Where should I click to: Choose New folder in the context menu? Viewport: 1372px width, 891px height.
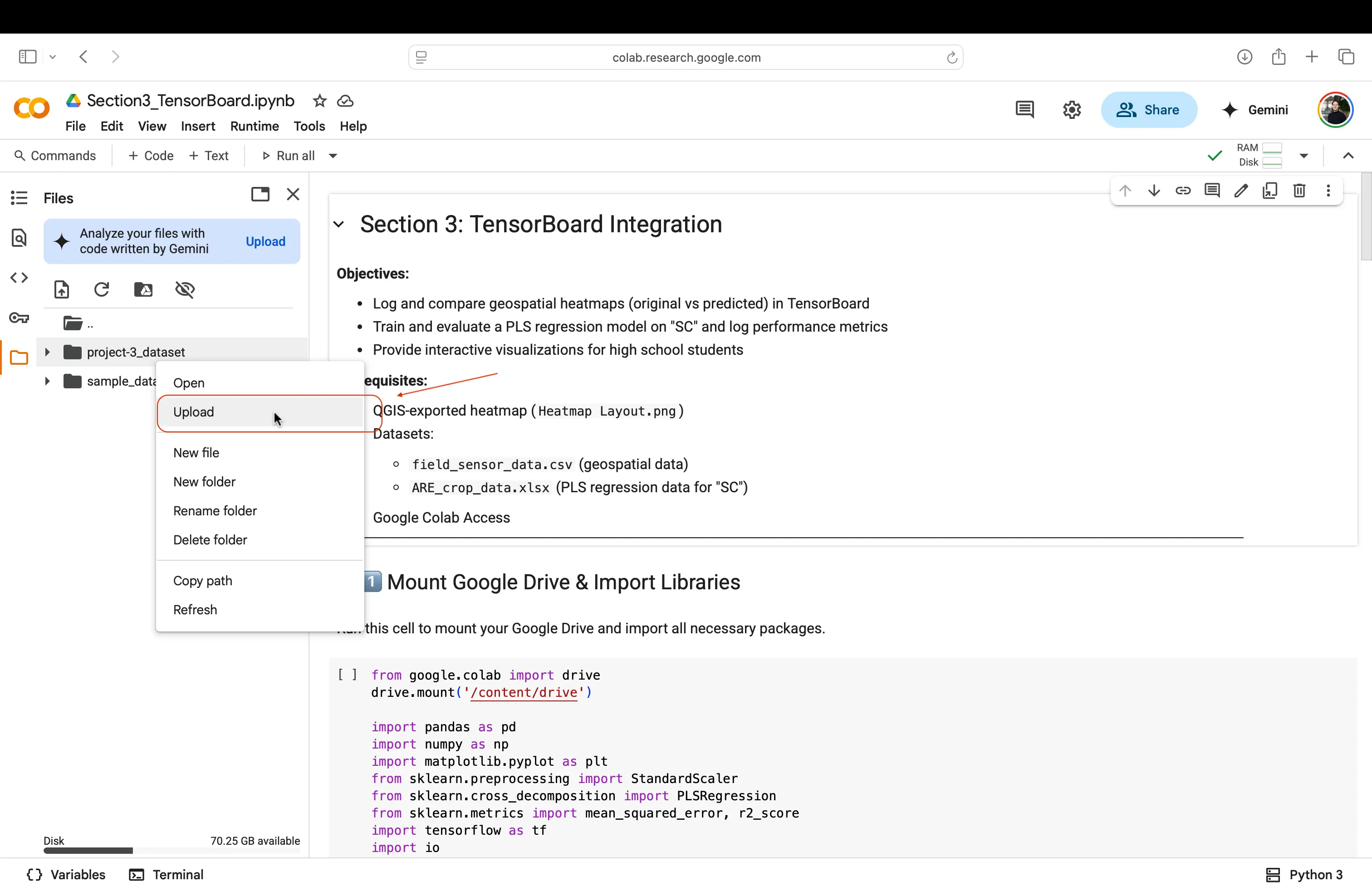tap(260, 482)
